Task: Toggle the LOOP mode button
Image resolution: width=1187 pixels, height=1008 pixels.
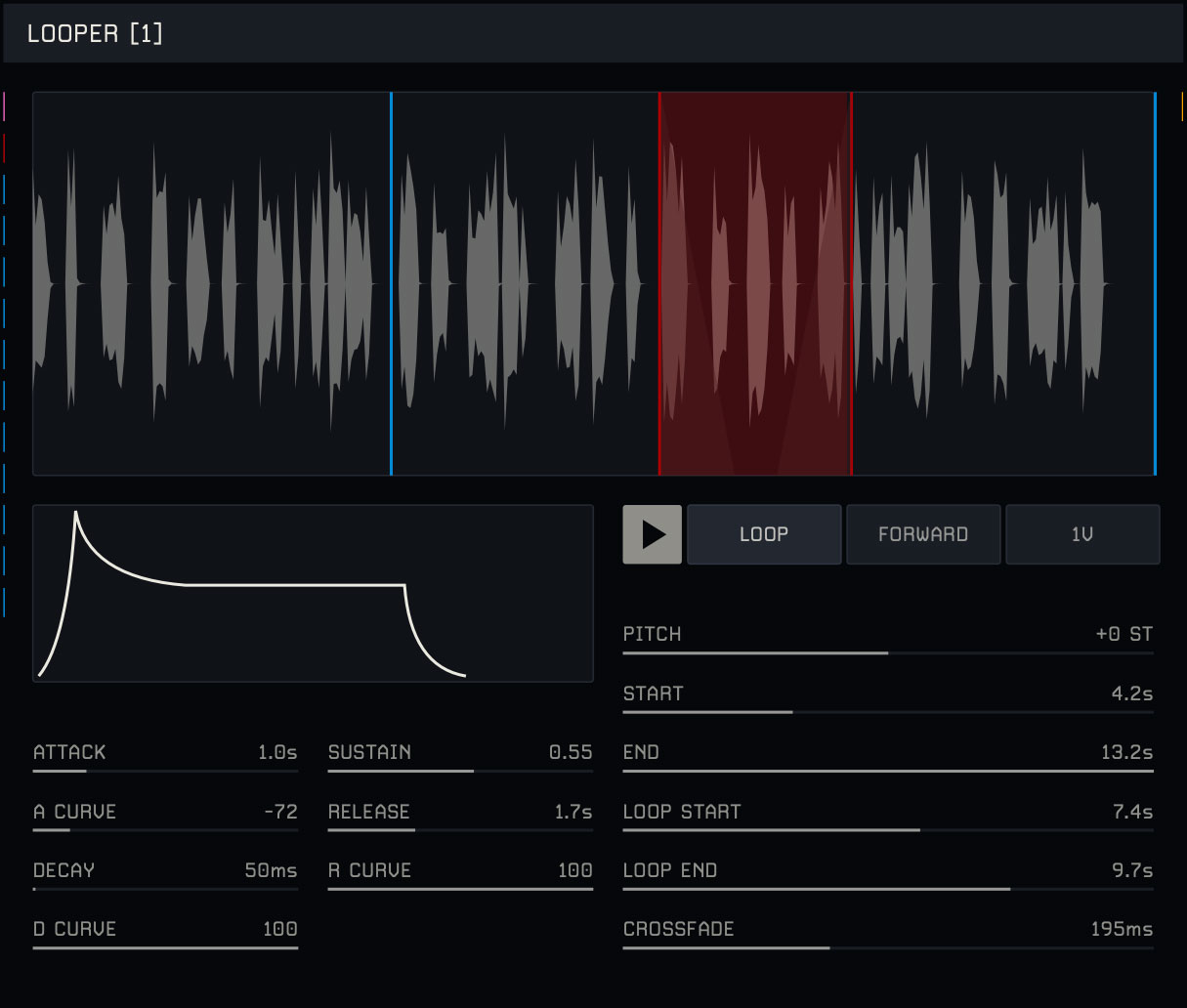Action: coord(764,534)
